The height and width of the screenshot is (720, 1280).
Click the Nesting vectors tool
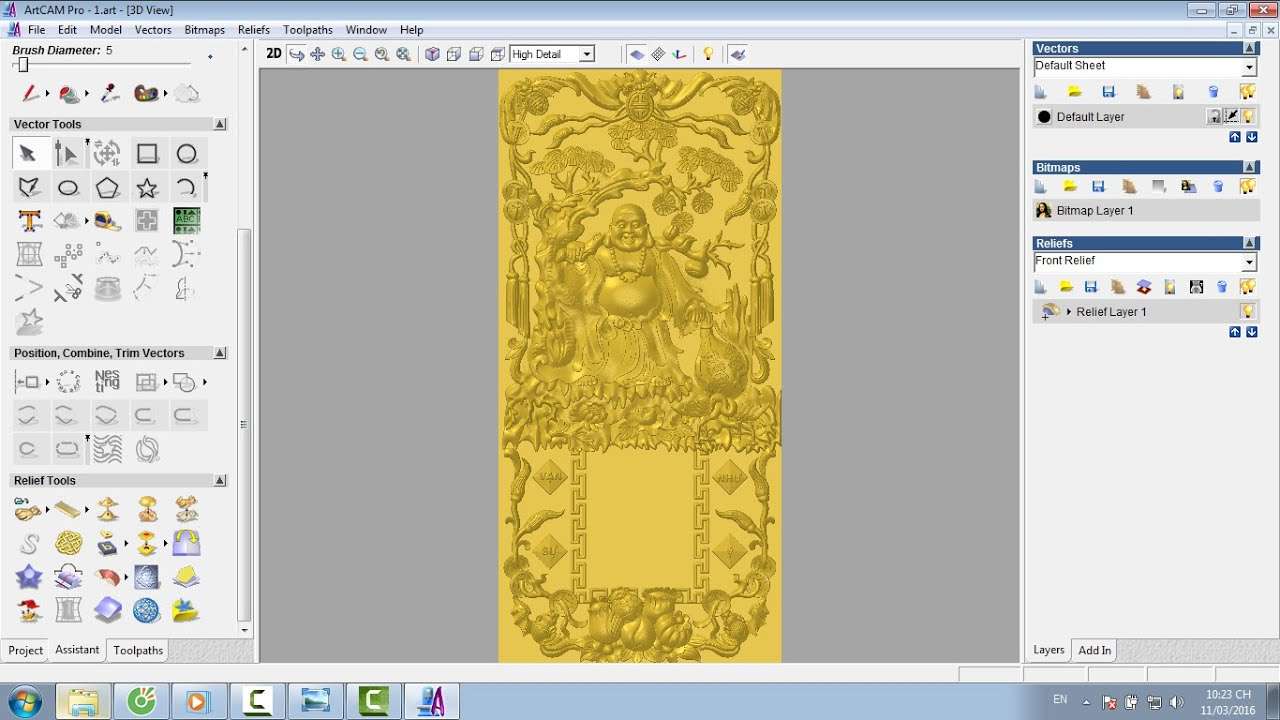(x=107, y=381)
